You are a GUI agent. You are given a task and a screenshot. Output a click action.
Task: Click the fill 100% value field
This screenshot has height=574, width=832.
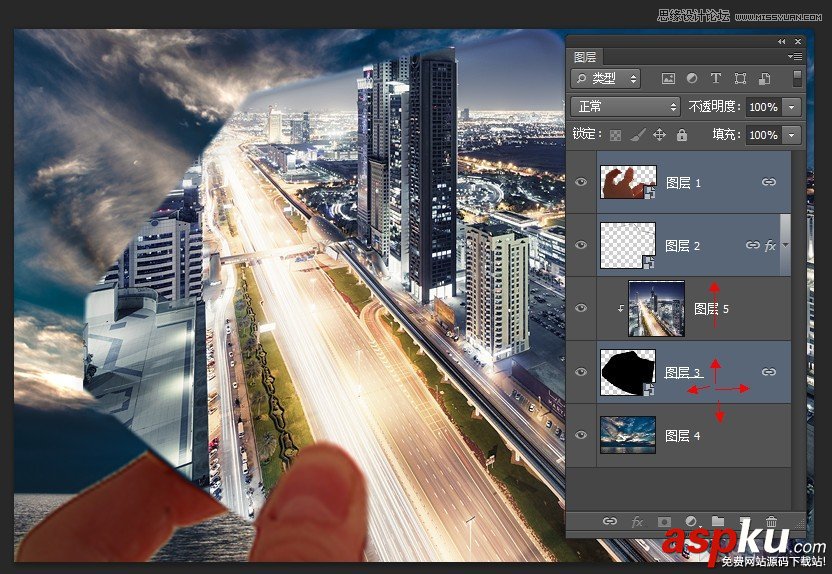(x=765, y=135)
